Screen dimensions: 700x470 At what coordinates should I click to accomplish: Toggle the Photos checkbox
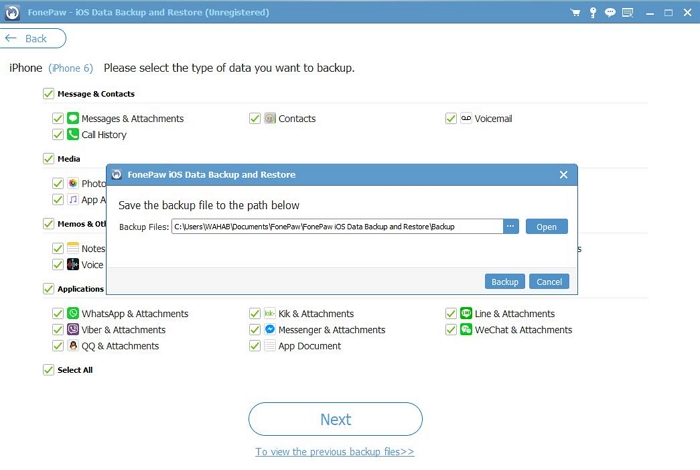(x=58, y=183)
